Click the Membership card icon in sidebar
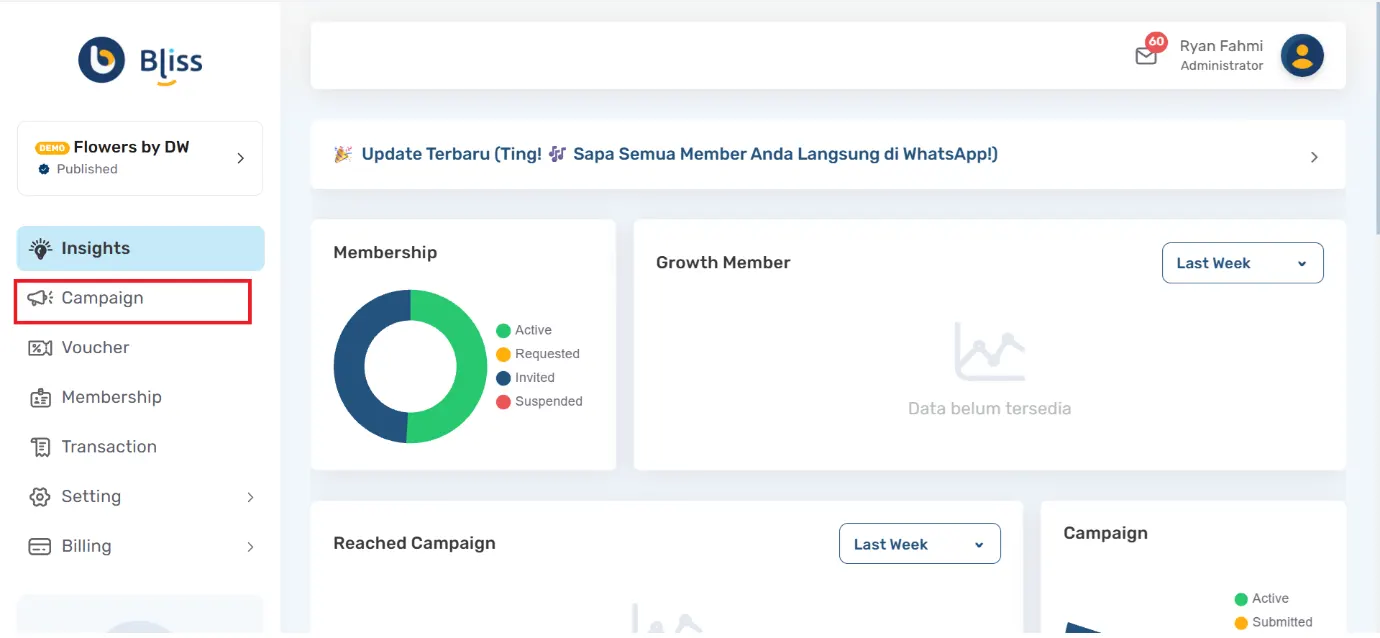The image size is (1380, 638). click(x=39, y=397)
